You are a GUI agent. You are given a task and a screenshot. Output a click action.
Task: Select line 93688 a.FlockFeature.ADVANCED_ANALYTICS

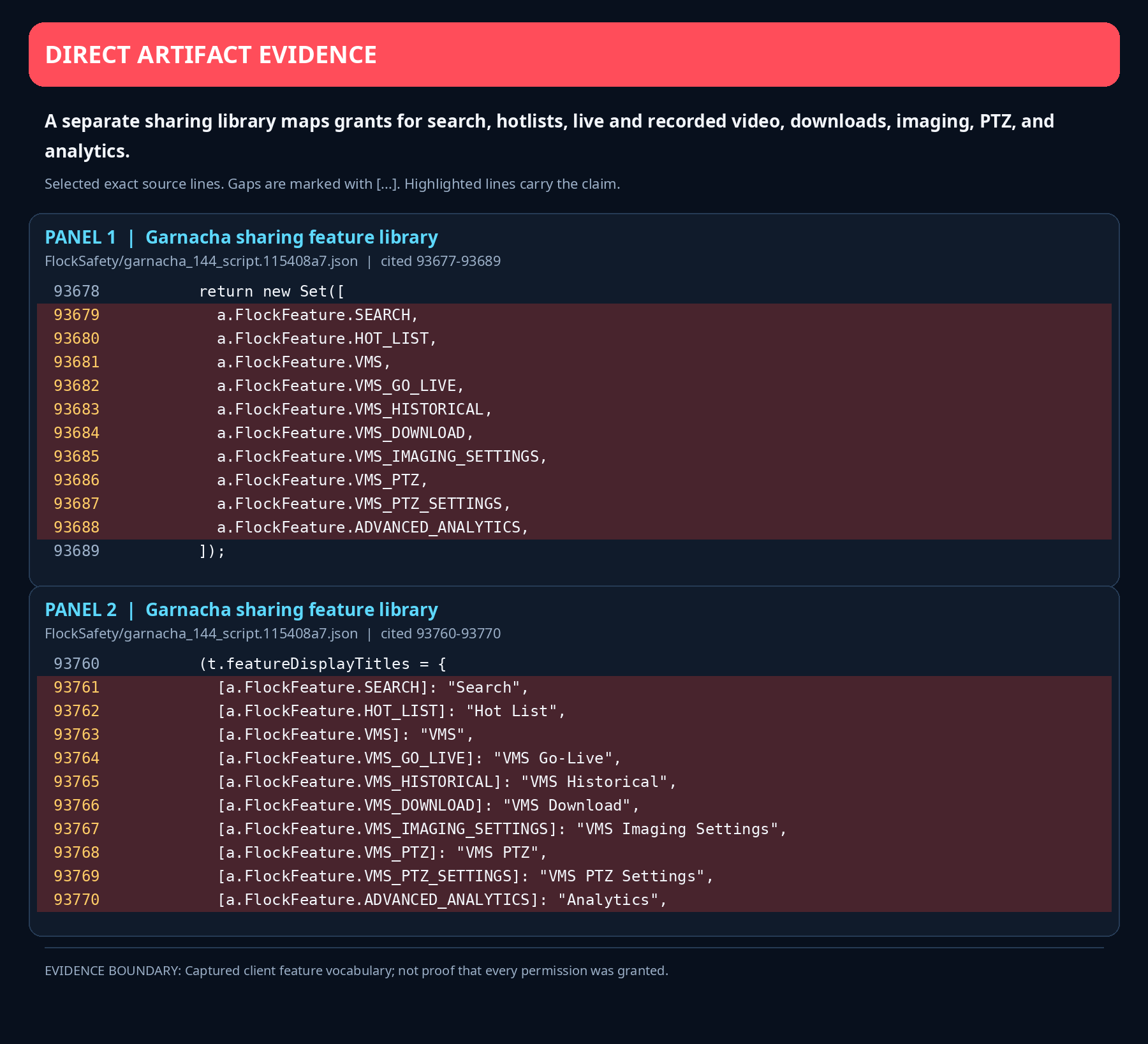(x=574, y=527)
